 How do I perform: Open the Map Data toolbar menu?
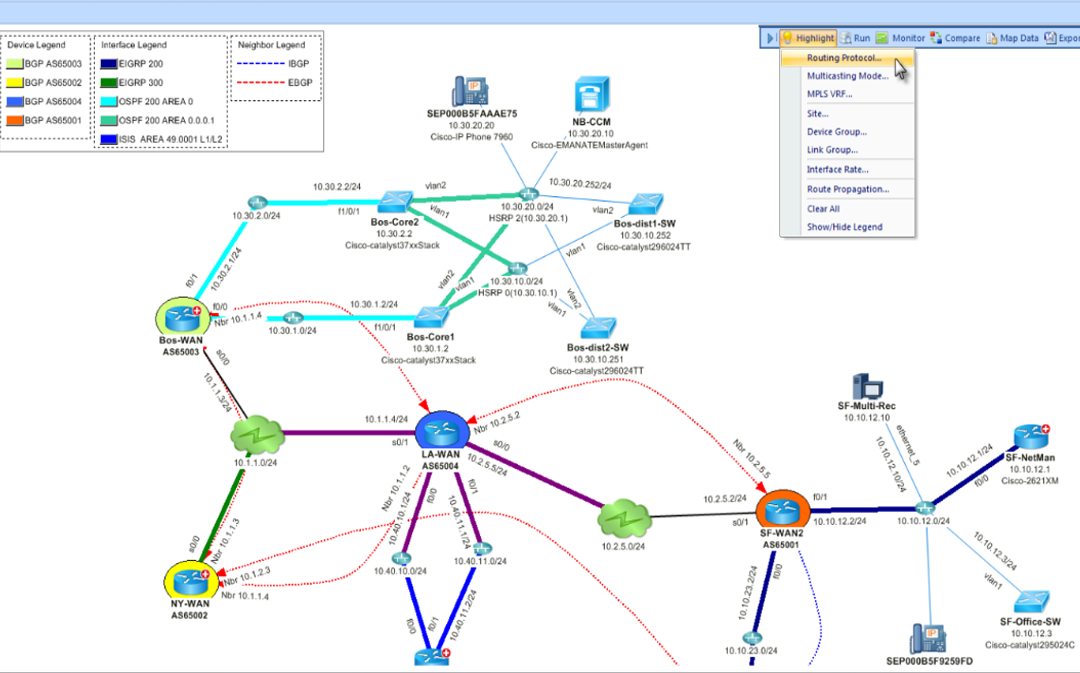1012,38
